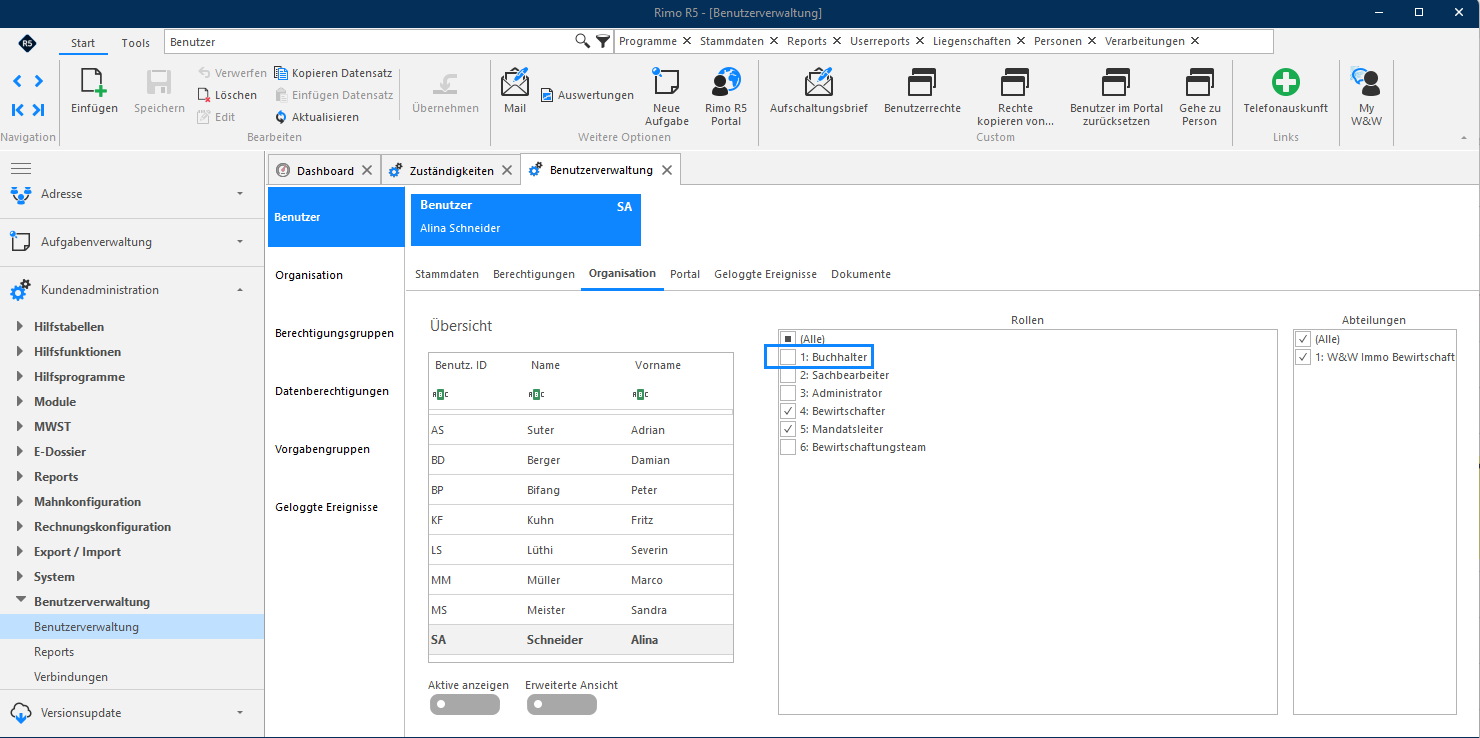Image resolution: width=1480 pixels, height=738 pixels.
Task: Uncheck the Mandatsleiter role
Action: (x=788, y=429)
